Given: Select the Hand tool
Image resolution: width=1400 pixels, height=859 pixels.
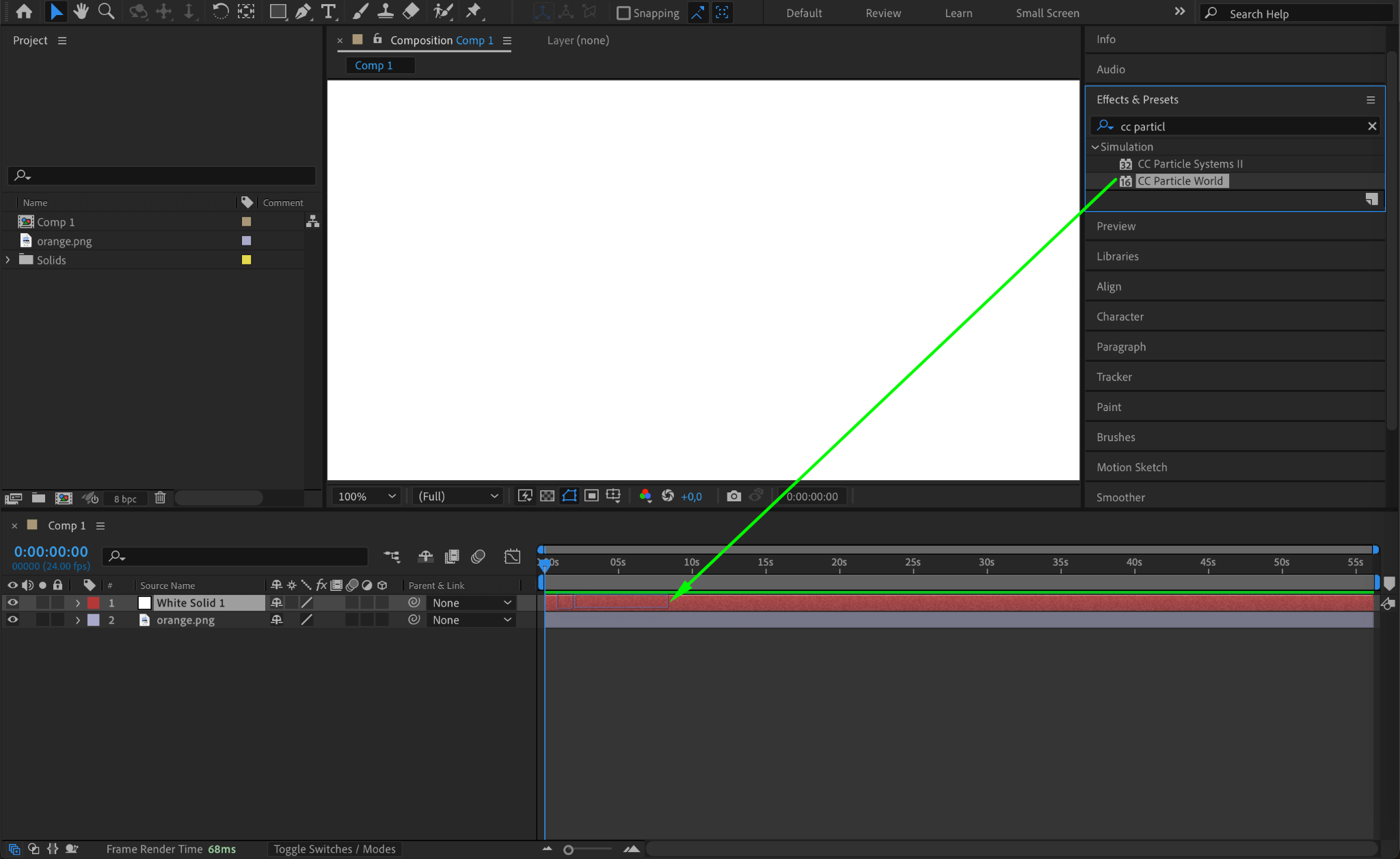Looking at the screenshot, I should click(81, 12).
